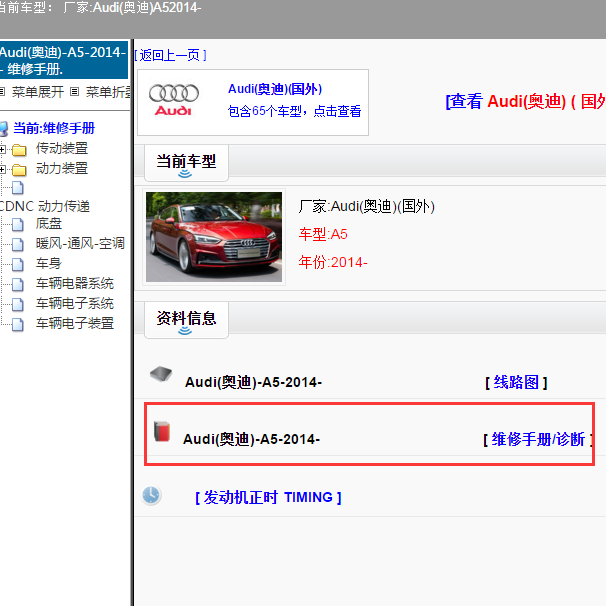Select 当前:维修手册 tree root
Image resolution: width=606 pixels, height=606 pixels.
tap(54, 128)
